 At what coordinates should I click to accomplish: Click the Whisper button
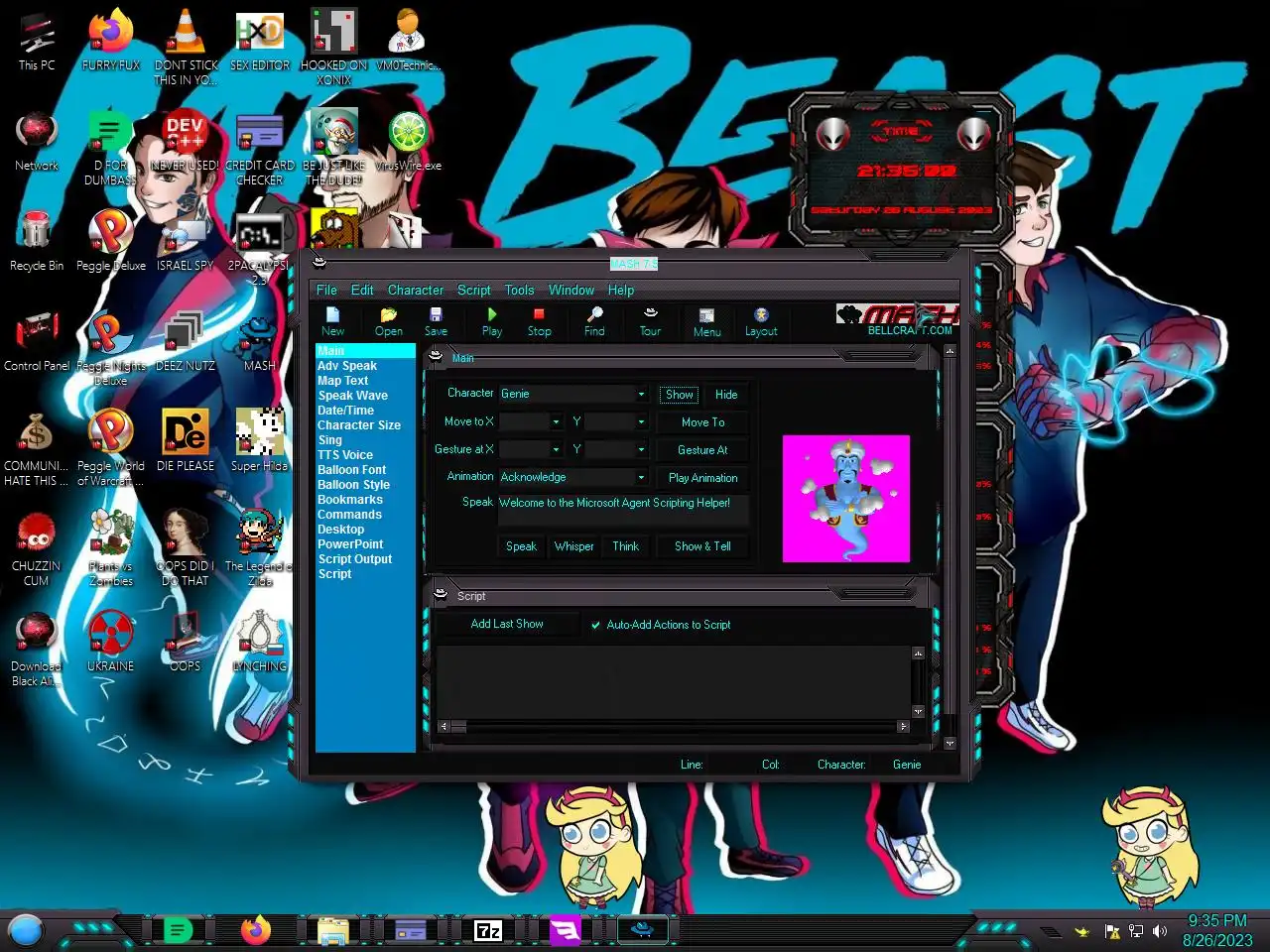573,546
